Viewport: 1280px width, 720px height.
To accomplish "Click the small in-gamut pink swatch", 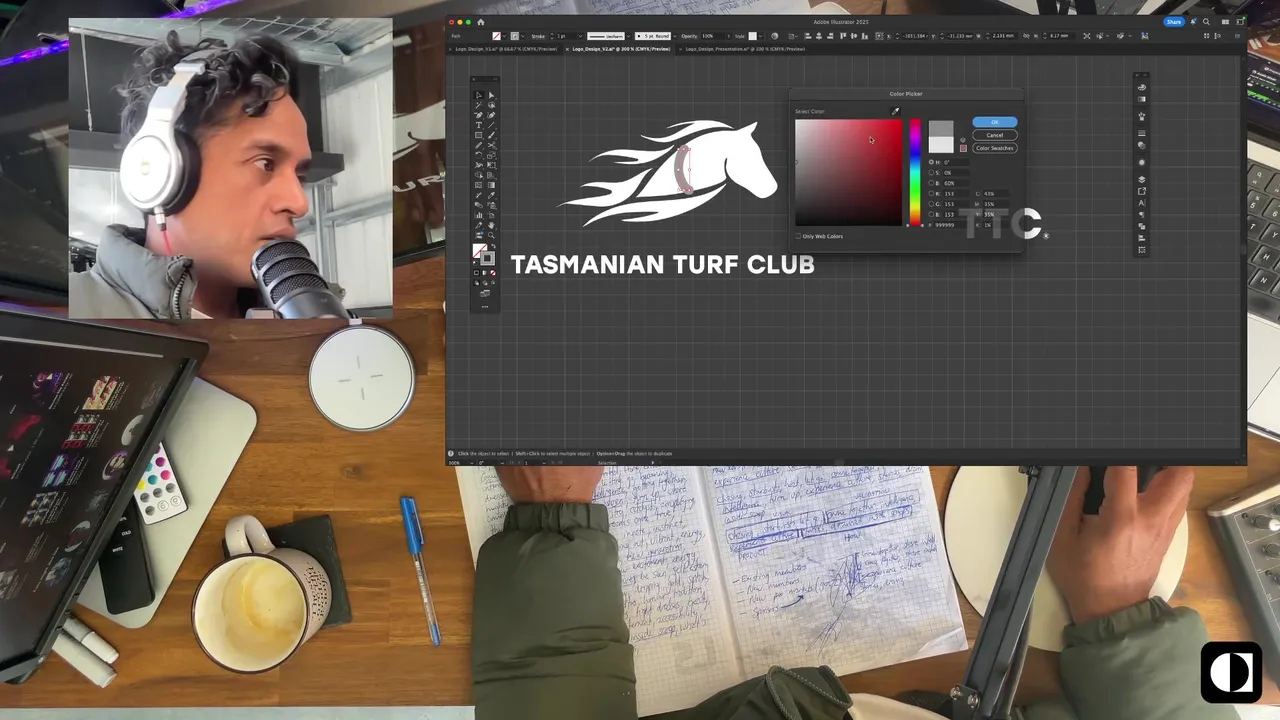I will [x=963, y=148].
